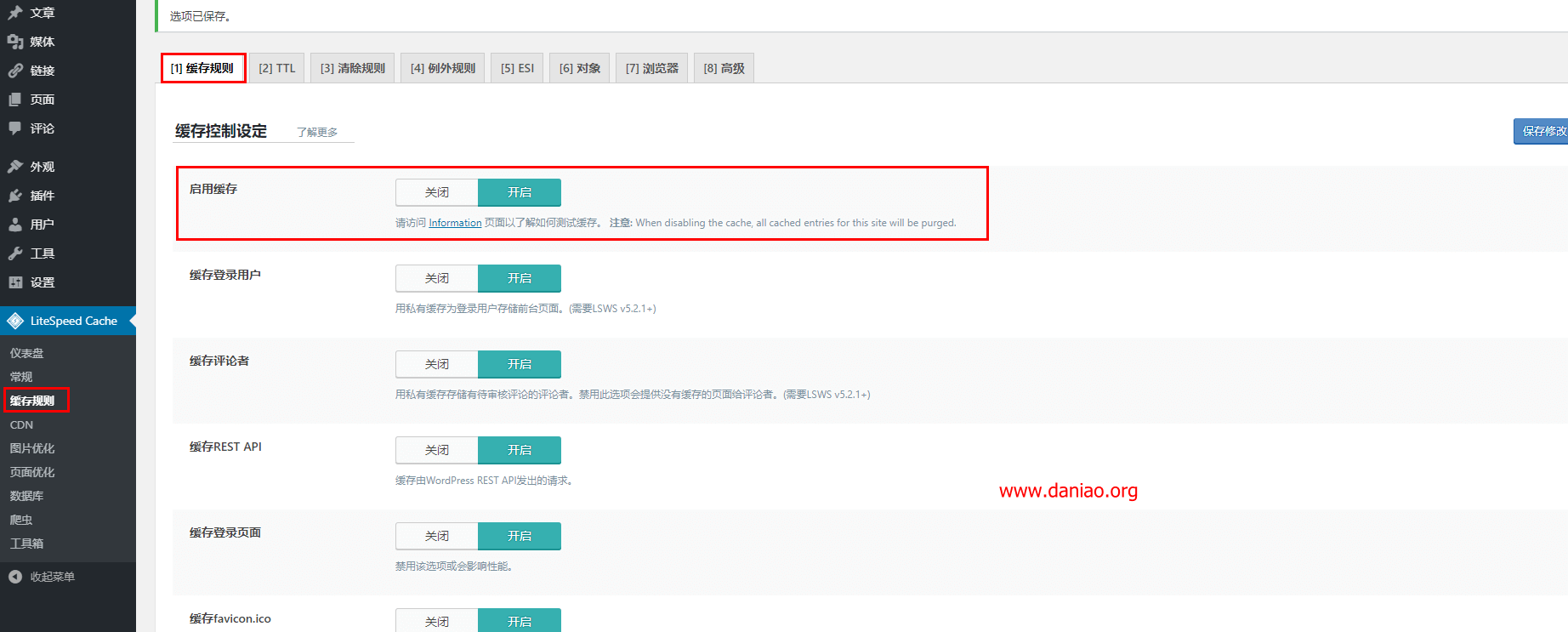Screen dimensions: 1568x632
Task: Turn 启用缓存 on with 开启
Action: pos(520,192)
